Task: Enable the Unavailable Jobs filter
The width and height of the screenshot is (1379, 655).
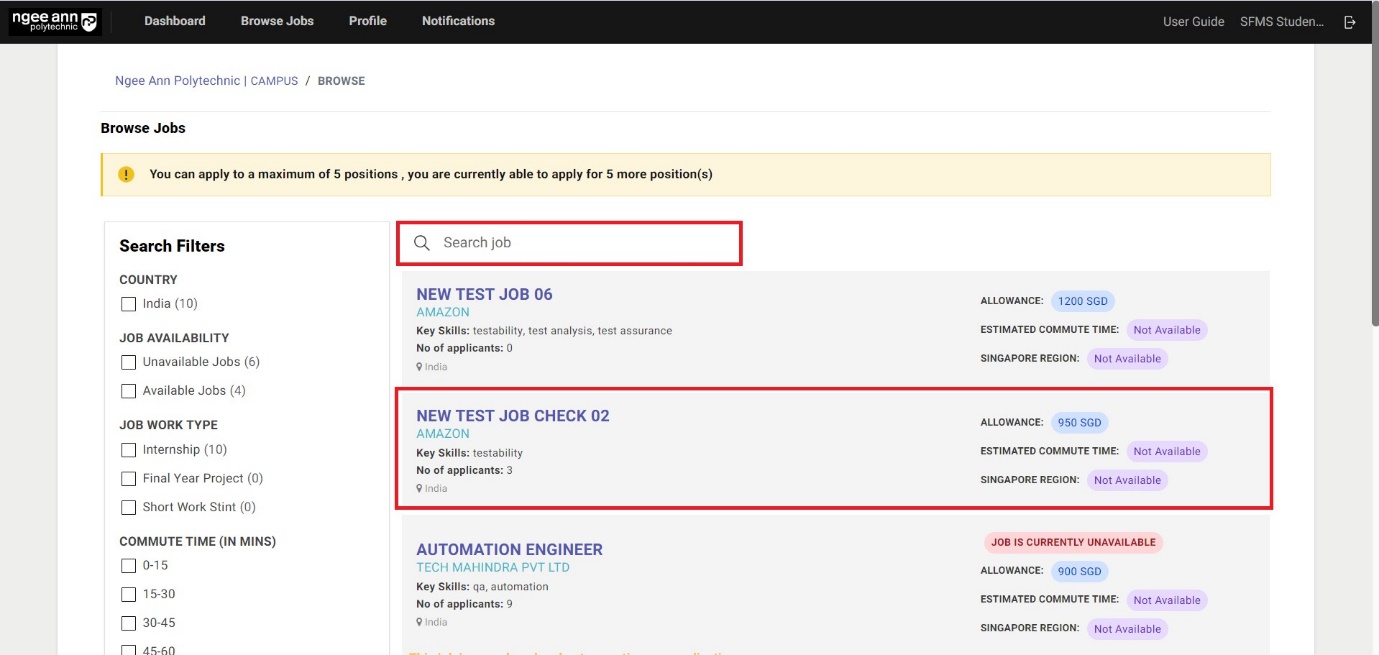Action: 128,362
